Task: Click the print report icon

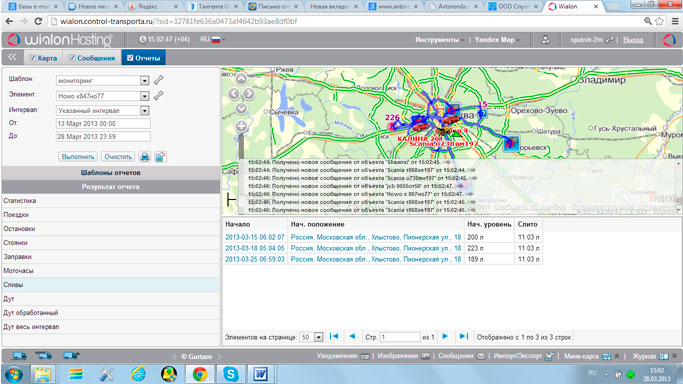Action: [x=145, y=157]
